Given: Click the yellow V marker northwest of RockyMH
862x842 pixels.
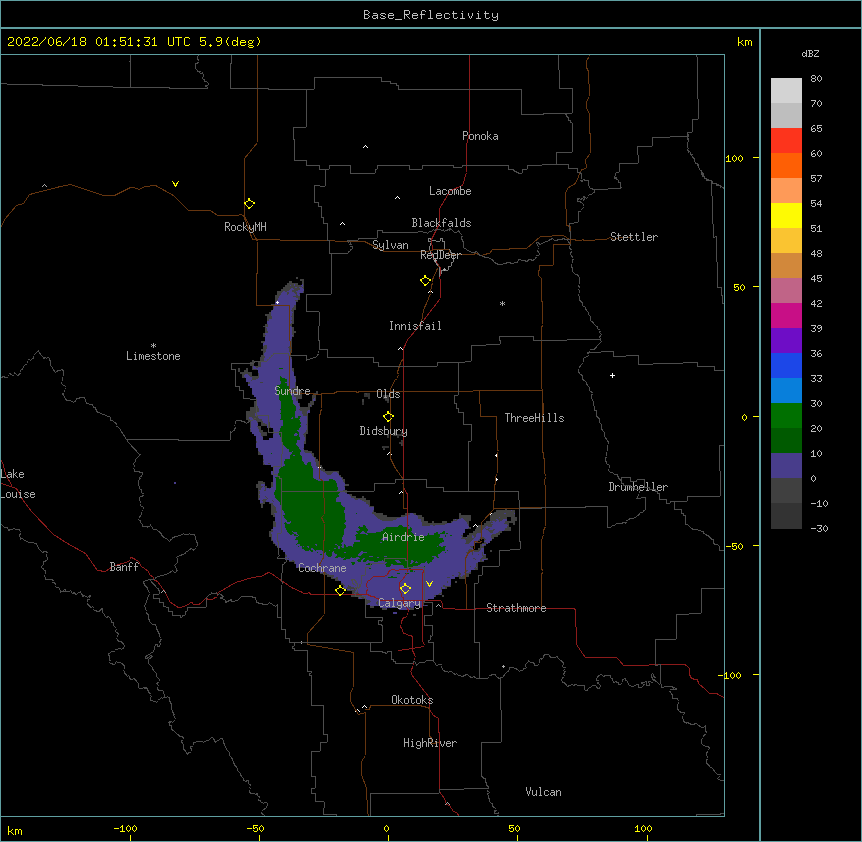Looking at the screenshot, I should [175, 184].
